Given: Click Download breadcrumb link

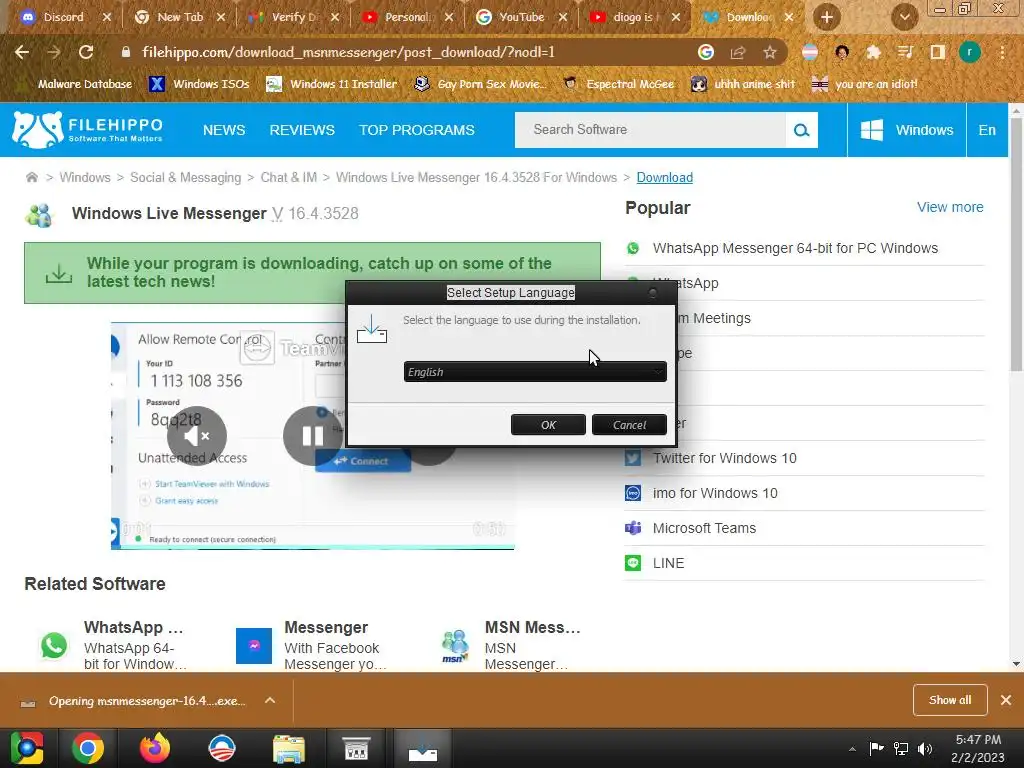Looking at the screenshot, I should 665,178.
